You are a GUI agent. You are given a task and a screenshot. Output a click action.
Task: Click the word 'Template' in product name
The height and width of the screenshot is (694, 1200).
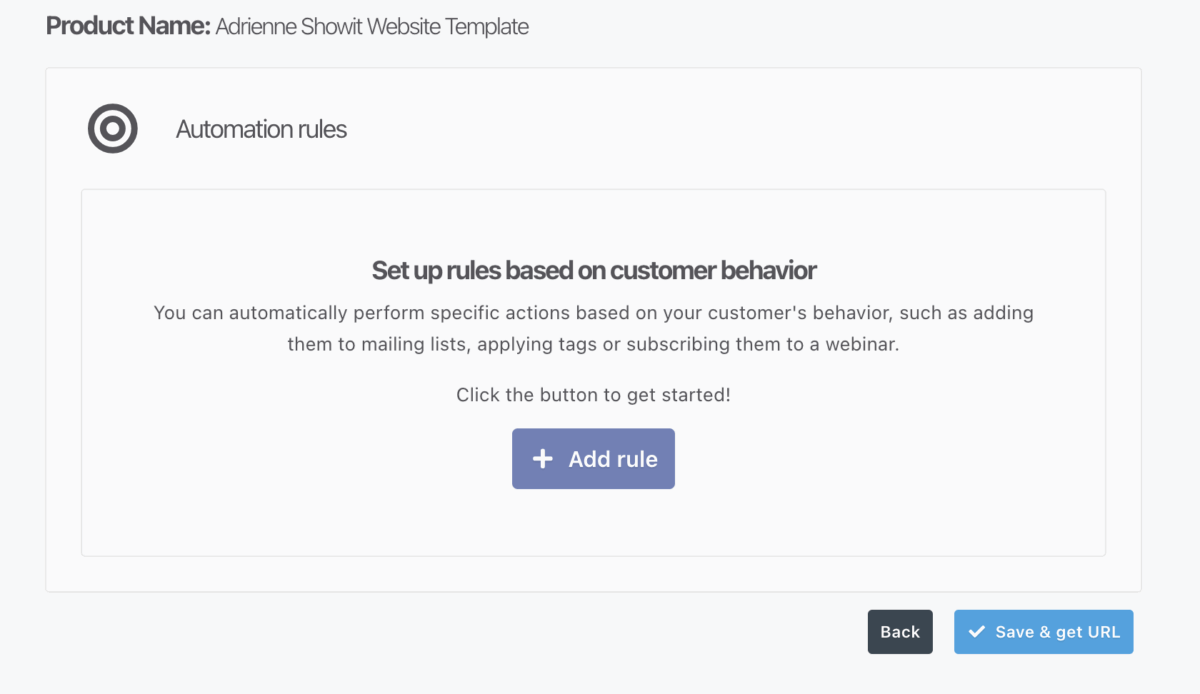[x=487, y=27]
